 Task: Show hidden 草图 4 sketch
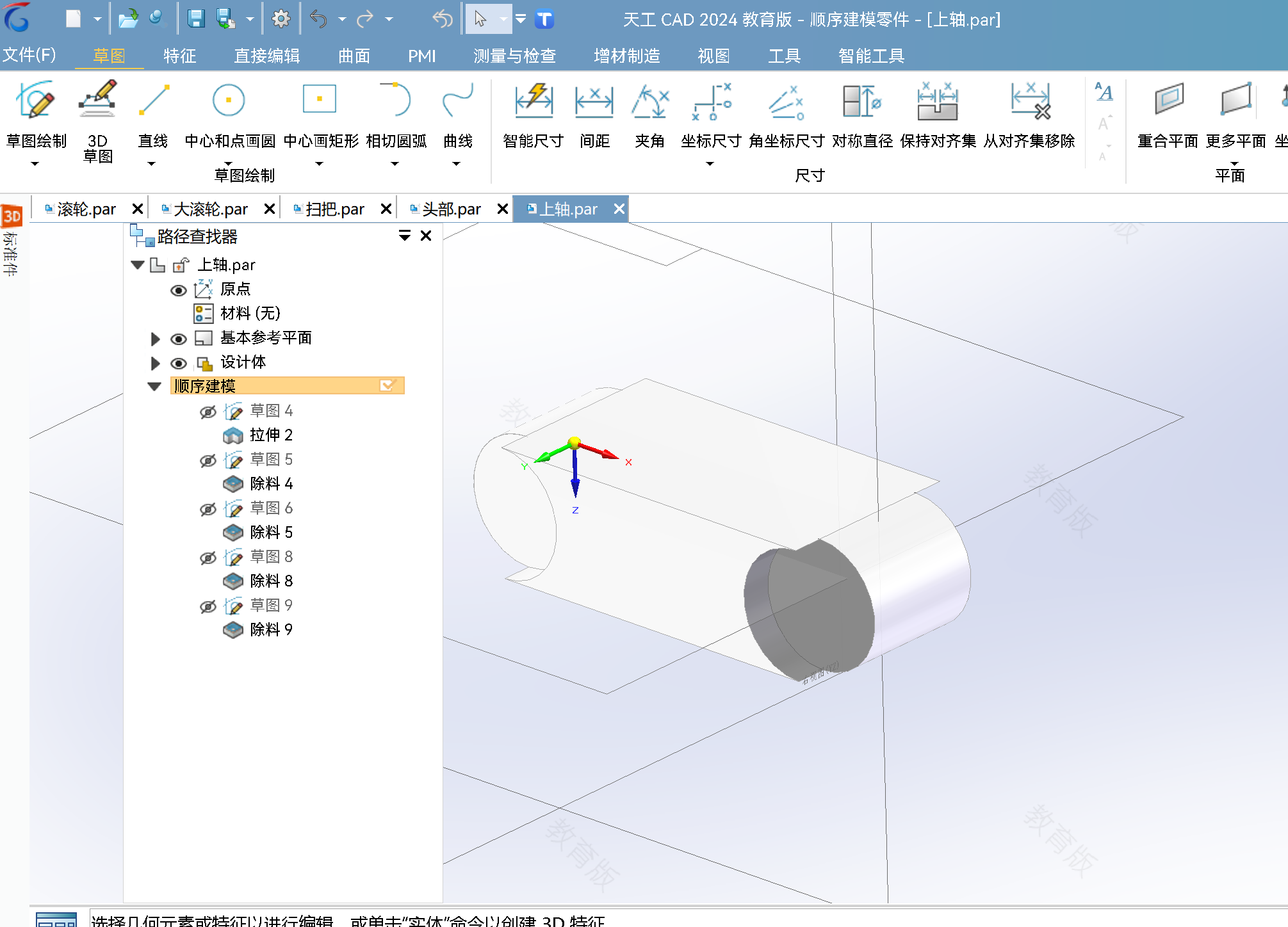[x=208, y=412]
